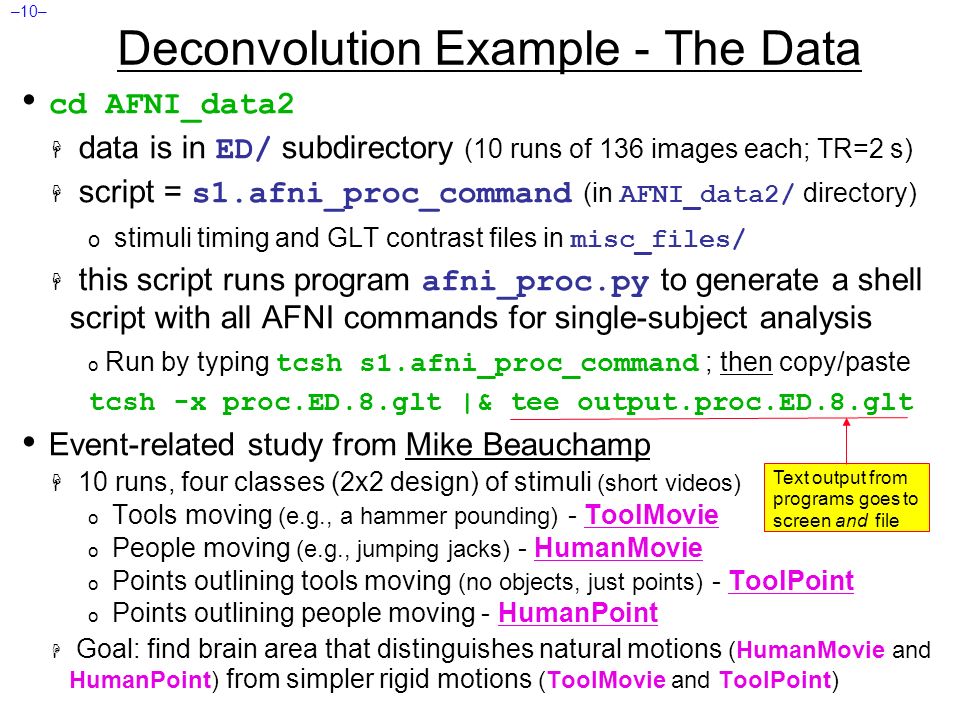The width and height of the screenshot is (960, 720).
Task: Click '(short videos)' text
Action: tap(669, 484)
